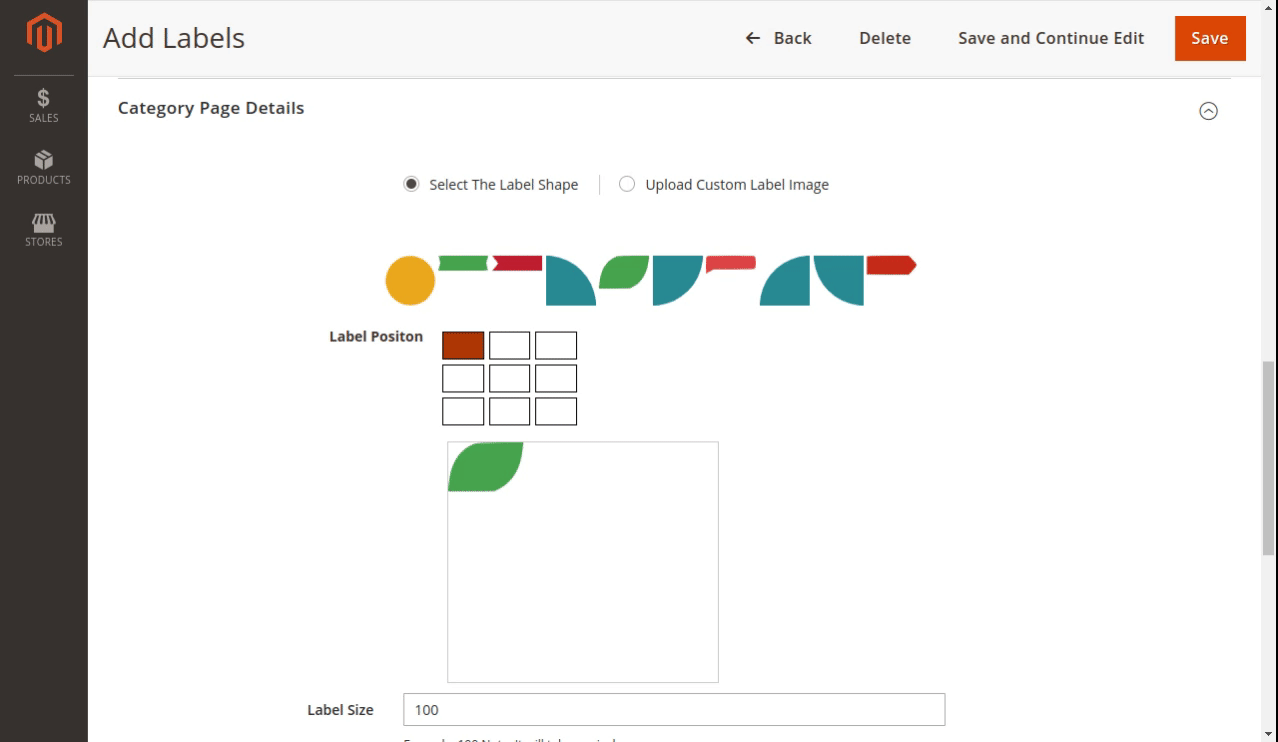Select the yellow circle label shape
The height and width of the screenshot is (742, 1278).
coord(410,280)
